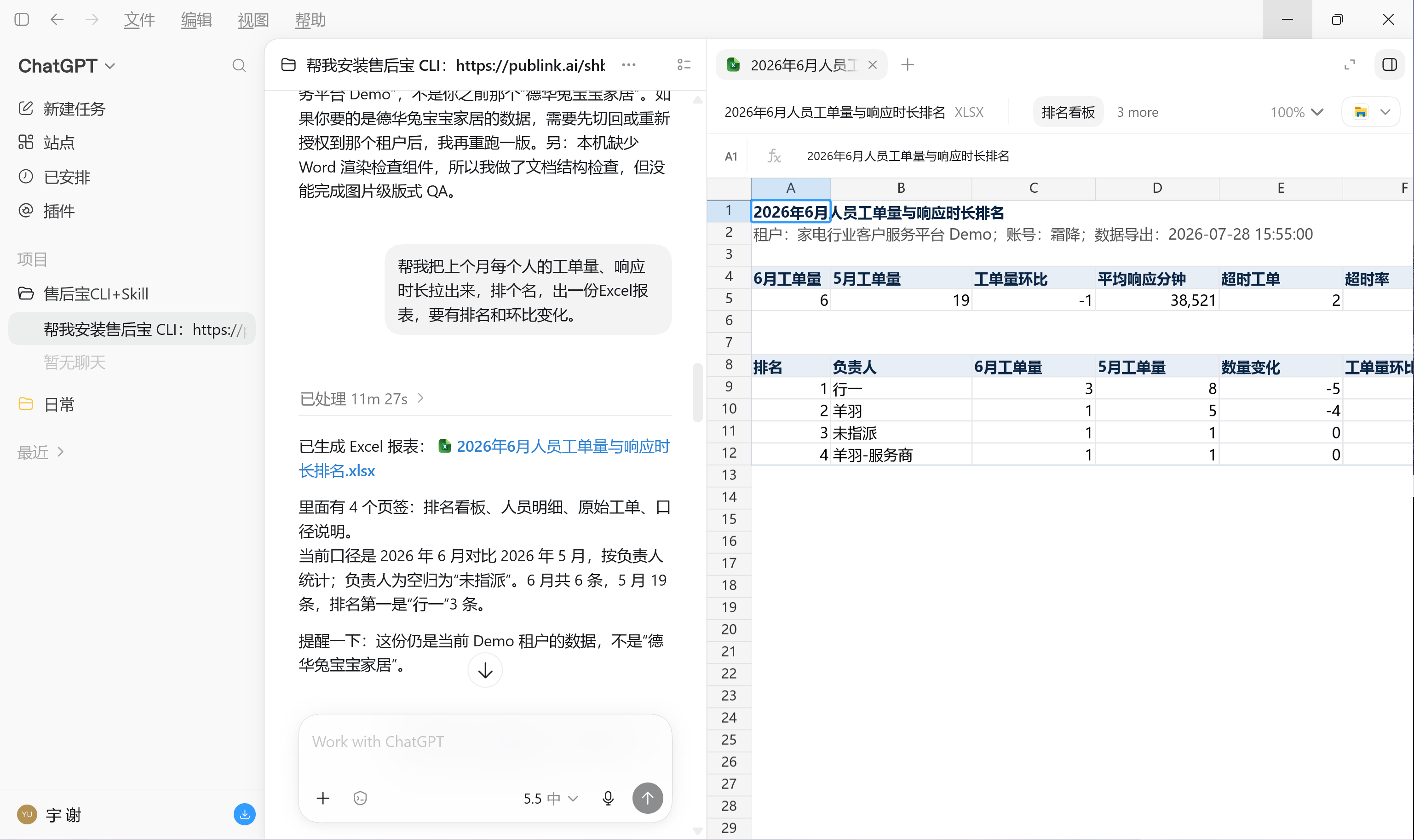
Task: Open the conversation's three-dot options menu
Action: click(629, 65)
